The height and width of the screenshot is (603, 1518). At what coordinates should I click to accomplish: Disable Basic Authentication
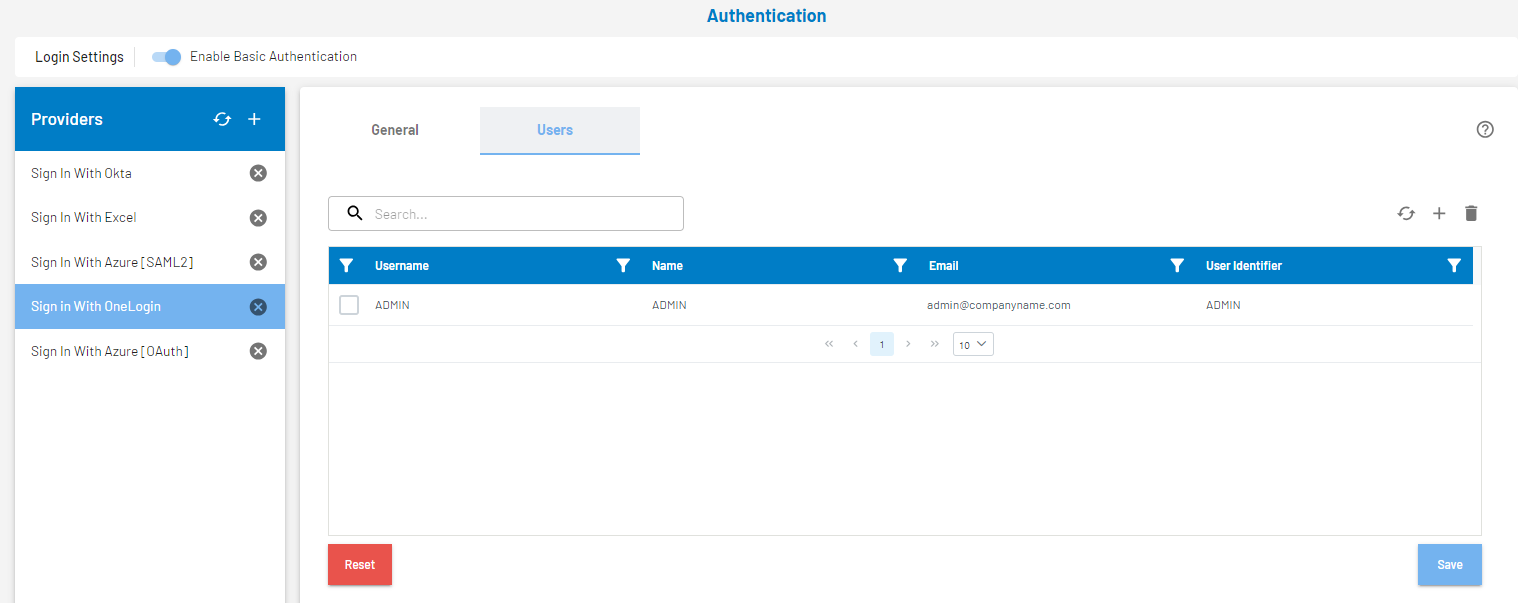coord(166,57)
